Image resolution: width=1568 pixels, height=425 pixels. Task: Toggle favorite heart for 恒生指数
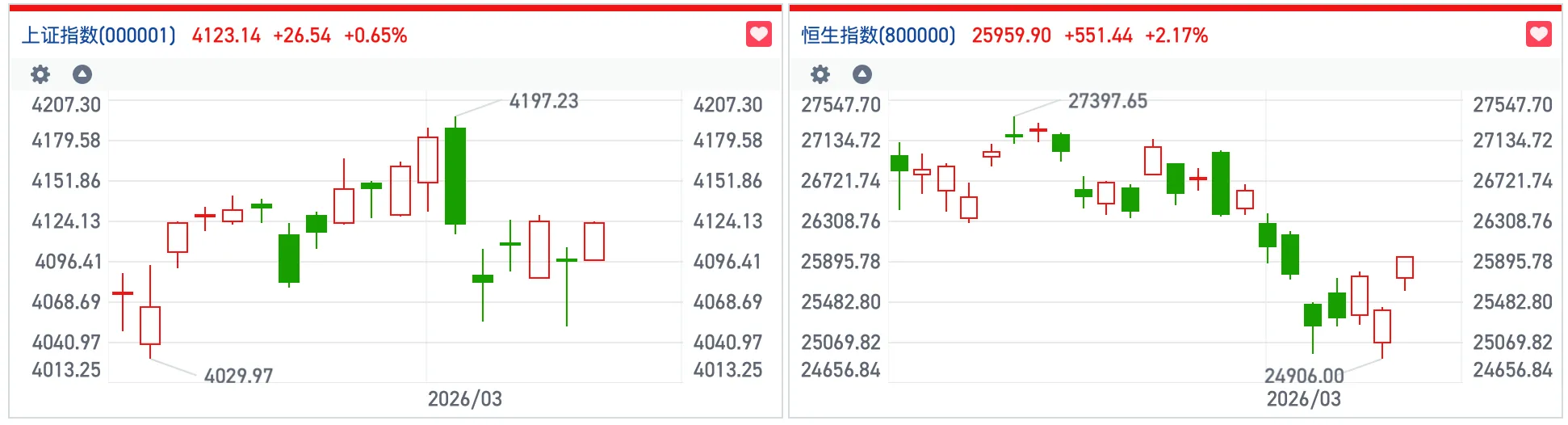point(1538,35)
